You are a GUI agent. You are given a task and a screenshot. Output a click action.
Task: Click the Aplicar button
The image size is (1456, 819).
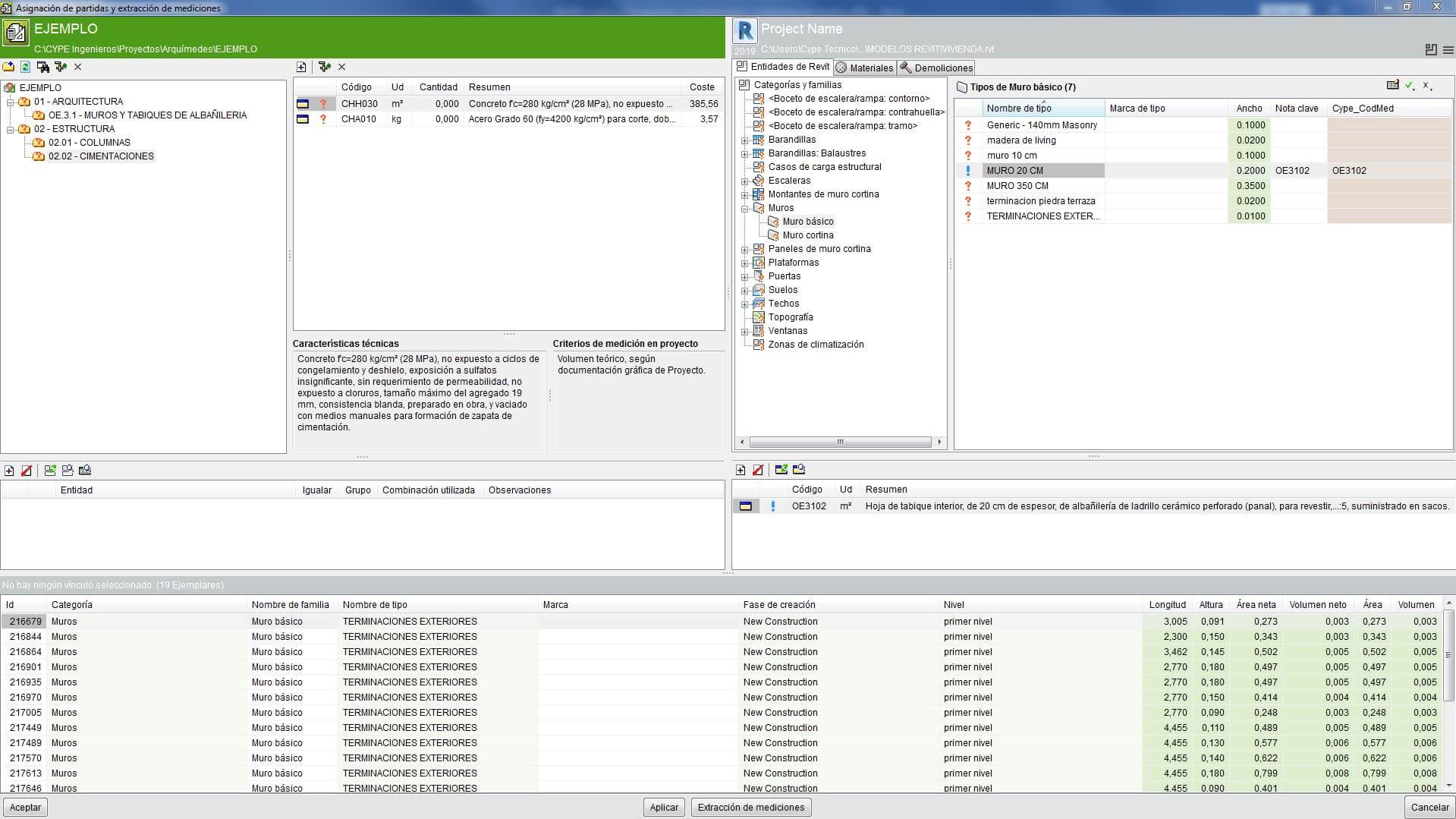[664, 807]
